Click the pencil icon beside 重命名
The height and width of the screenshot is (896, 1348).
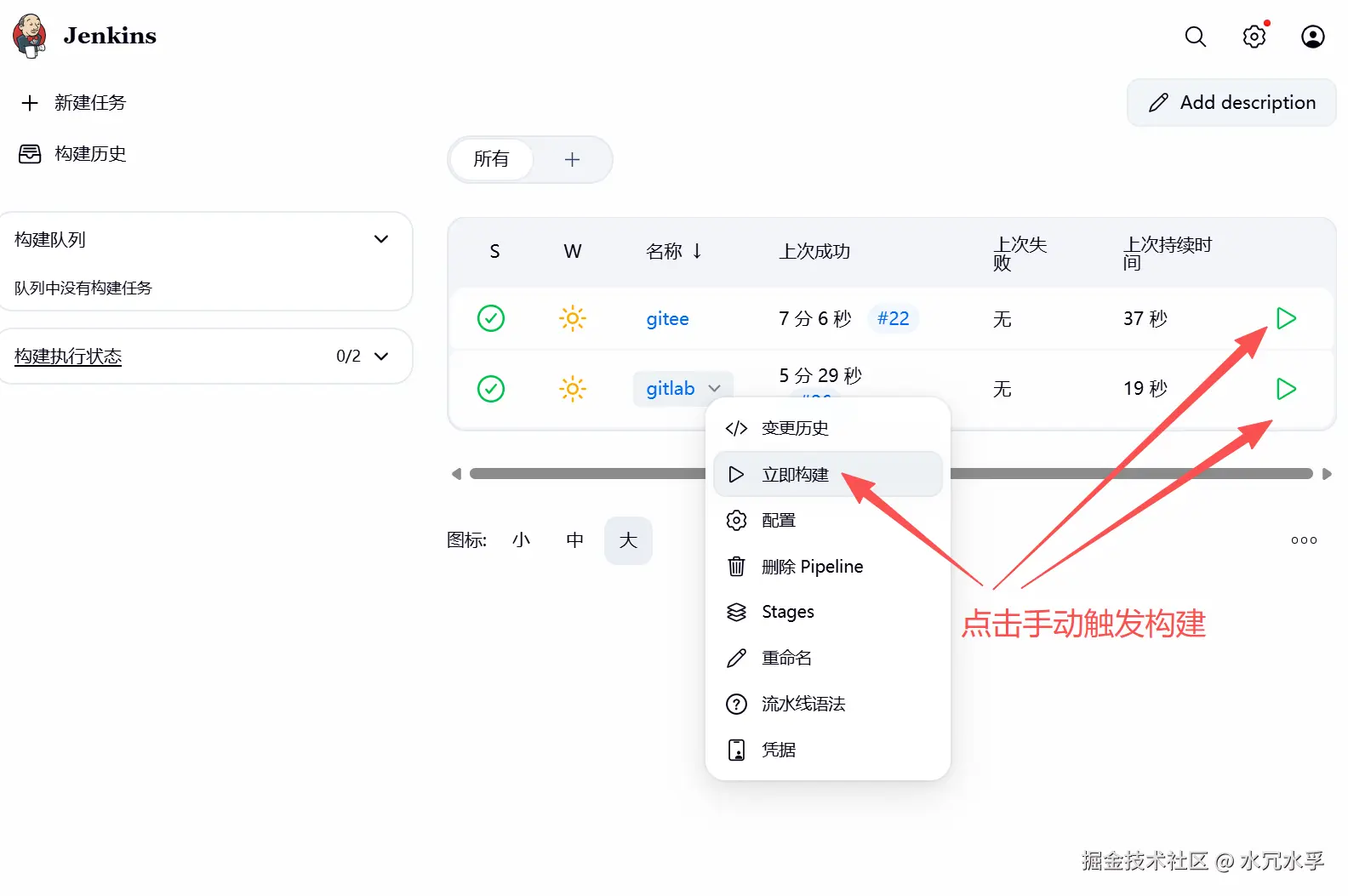coord(736,658)
